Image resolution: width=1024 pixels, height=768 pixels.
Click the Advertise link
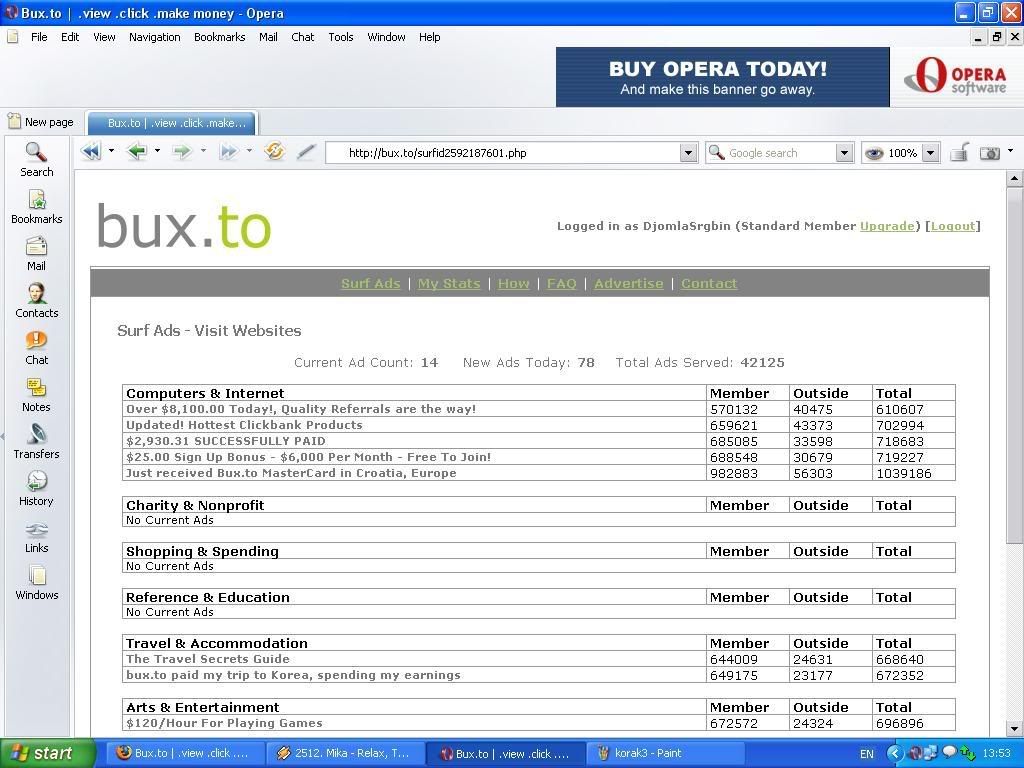tap(629, 283)
